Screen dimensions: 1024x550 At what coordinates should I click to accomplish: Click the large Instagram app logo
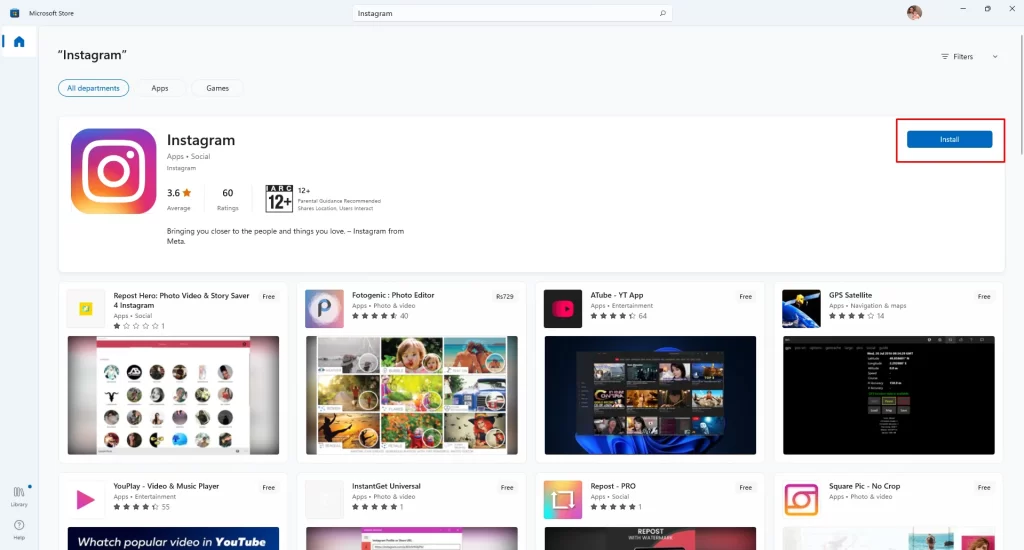pyautogui.click(x=113, y=171)
